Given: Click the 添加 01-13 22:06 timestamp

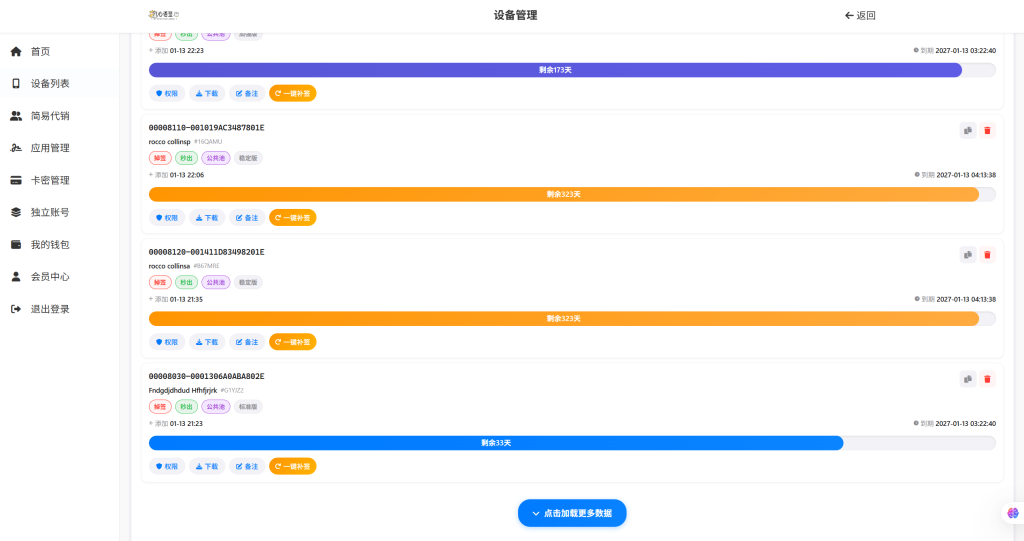Looking at the screenshot, I should pyautogui.click(x=176, y=175).
